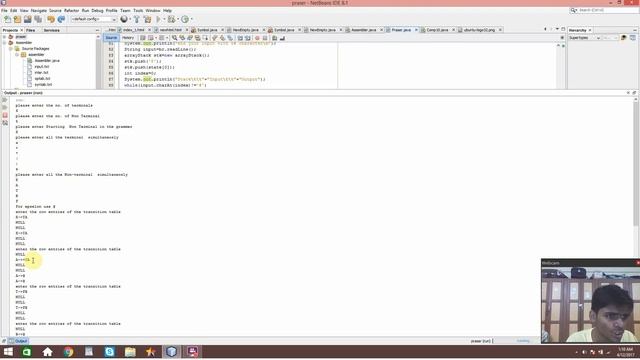Viewport: 640px width, 360px height.
Task: Open the Tools menu
Action: [138, 11]
